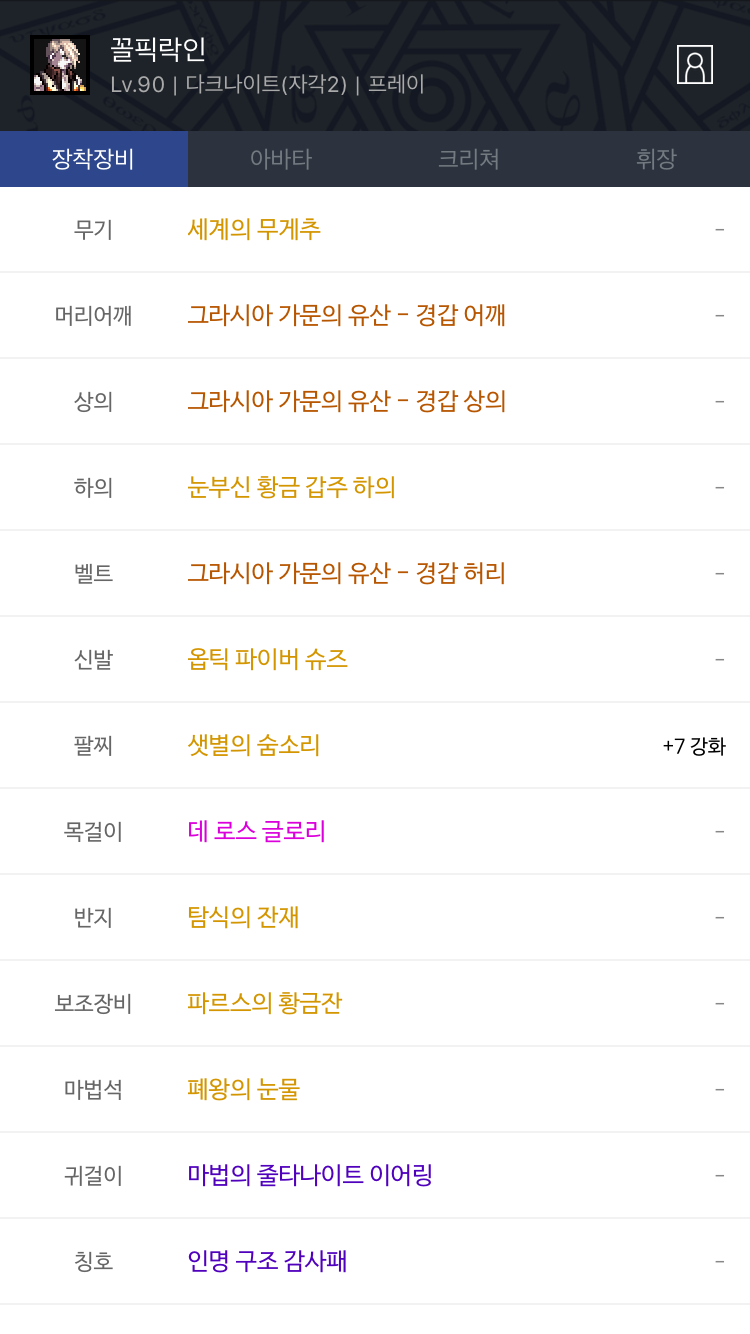Viewport: 750px width, 1334px height.
Task: Open bracelet item 샛별의 숨소리
Action: click(253, 745)
